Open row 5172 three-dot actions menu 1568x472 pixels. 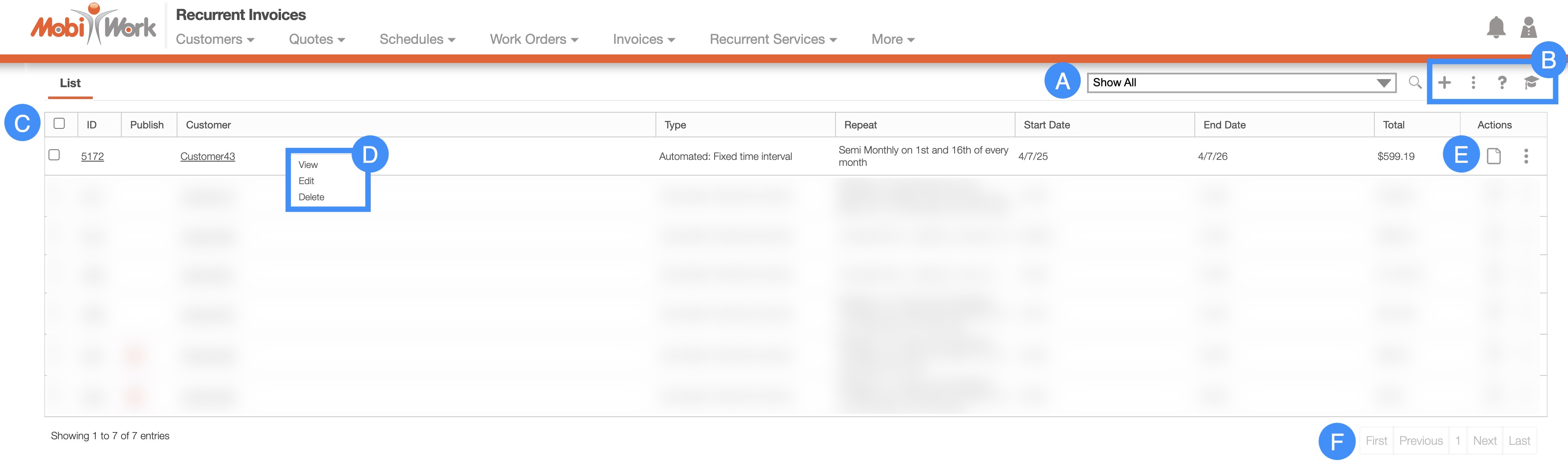coord(1526,156)
